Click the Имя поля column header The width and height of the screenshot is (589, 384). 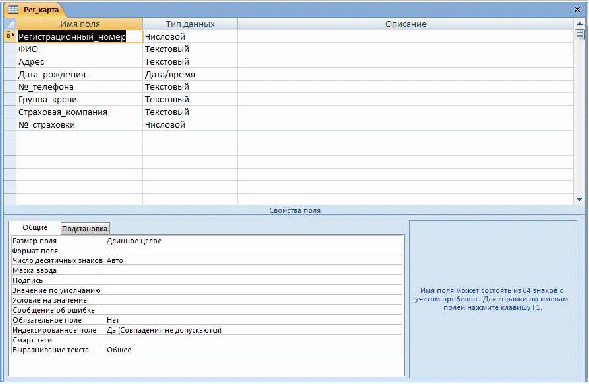(79, 24)
